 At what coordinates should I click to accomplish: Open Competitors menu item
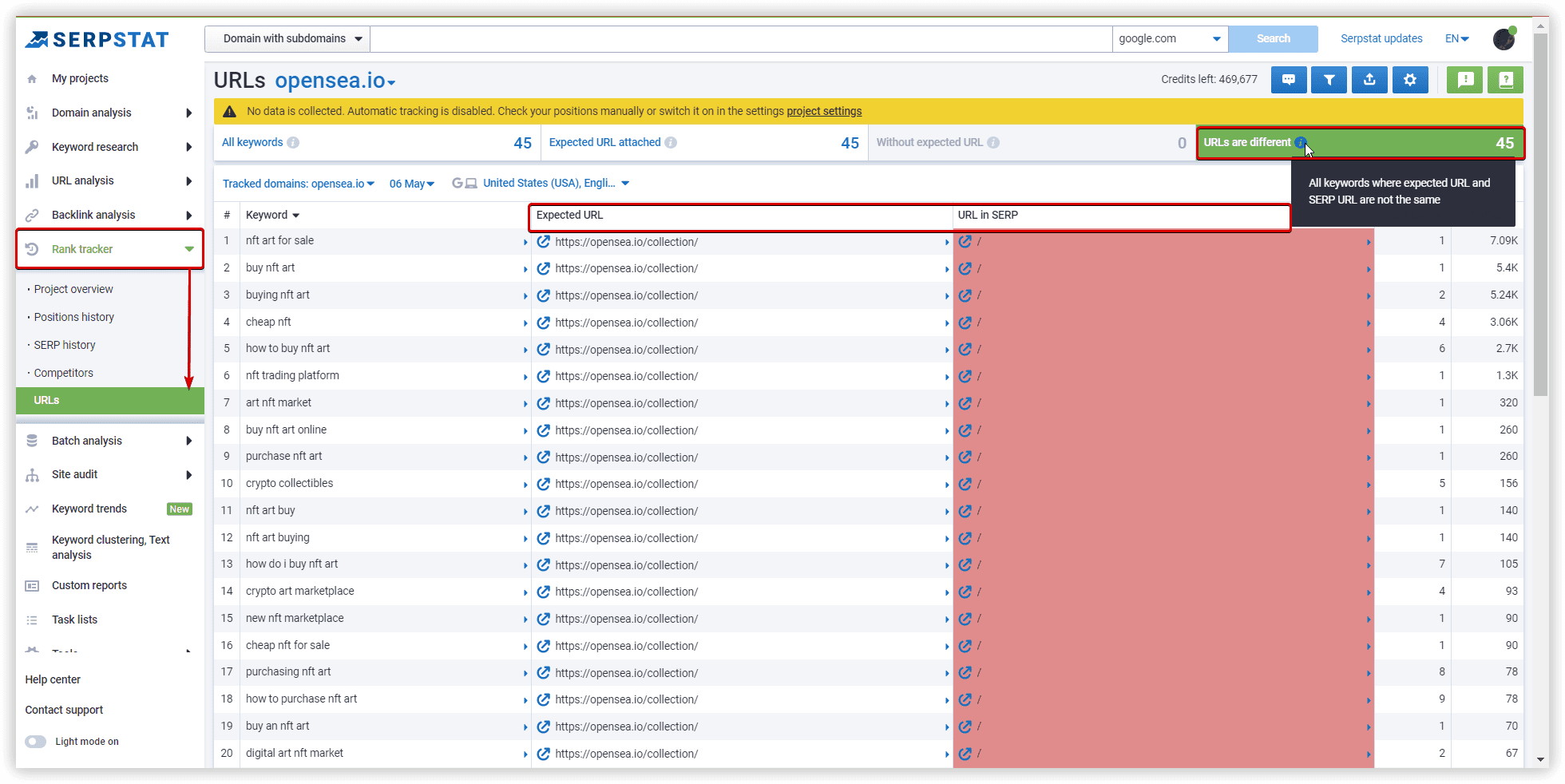[64, 373]
